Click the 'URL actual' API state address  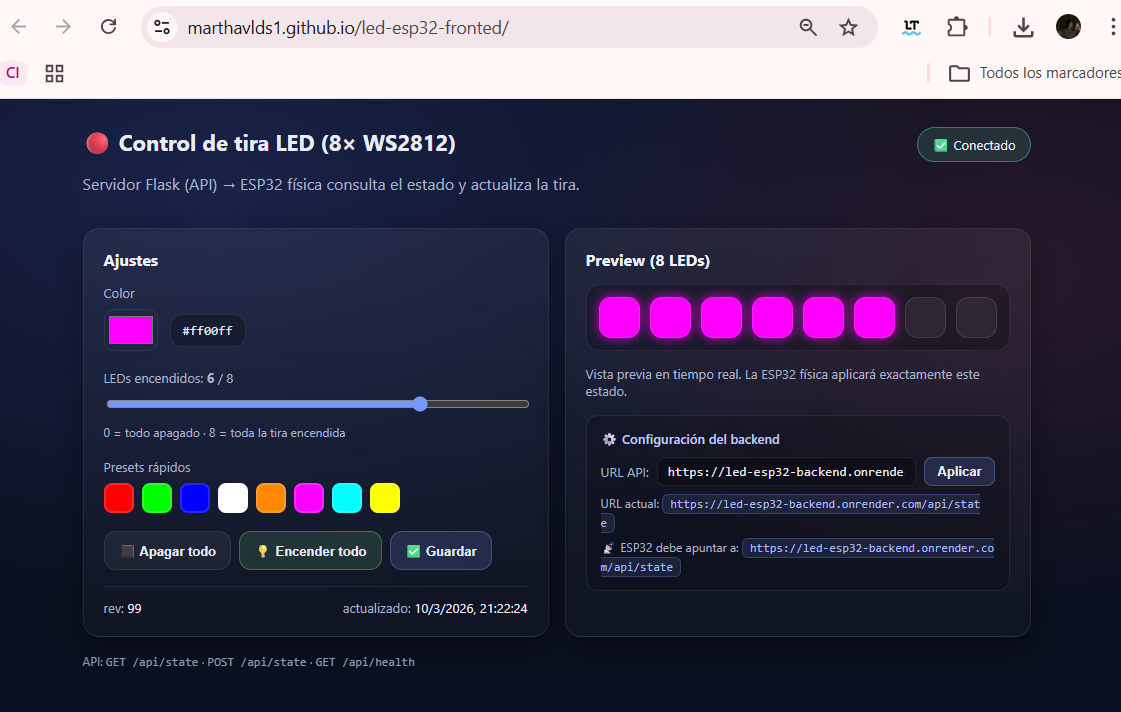click(x=821, y=505)
